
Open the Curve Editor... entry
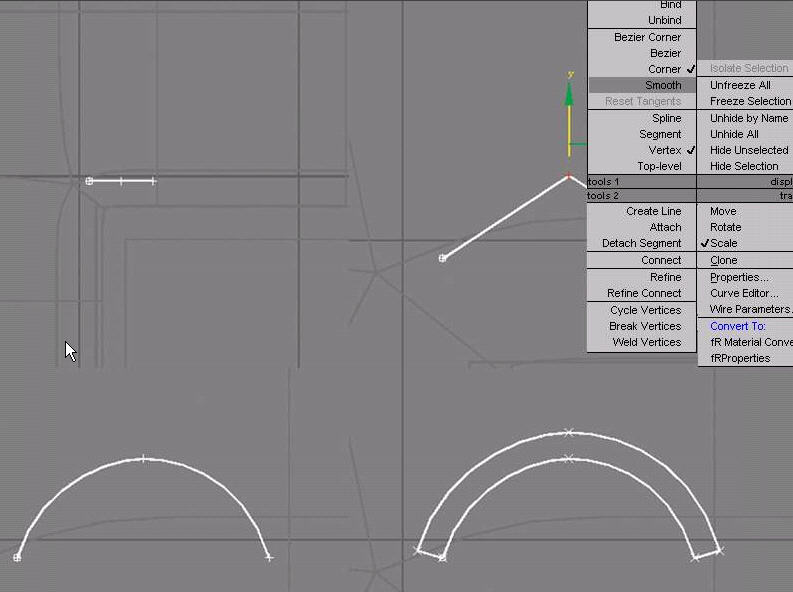pyautogui.click(x=743, y=293)
